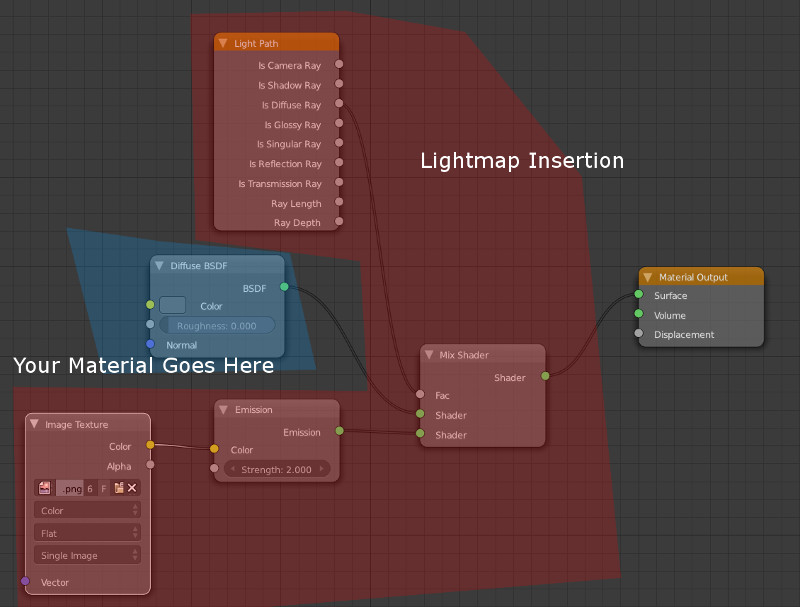Select the Material Output node title
800x607 pixels.
point(693,277)
